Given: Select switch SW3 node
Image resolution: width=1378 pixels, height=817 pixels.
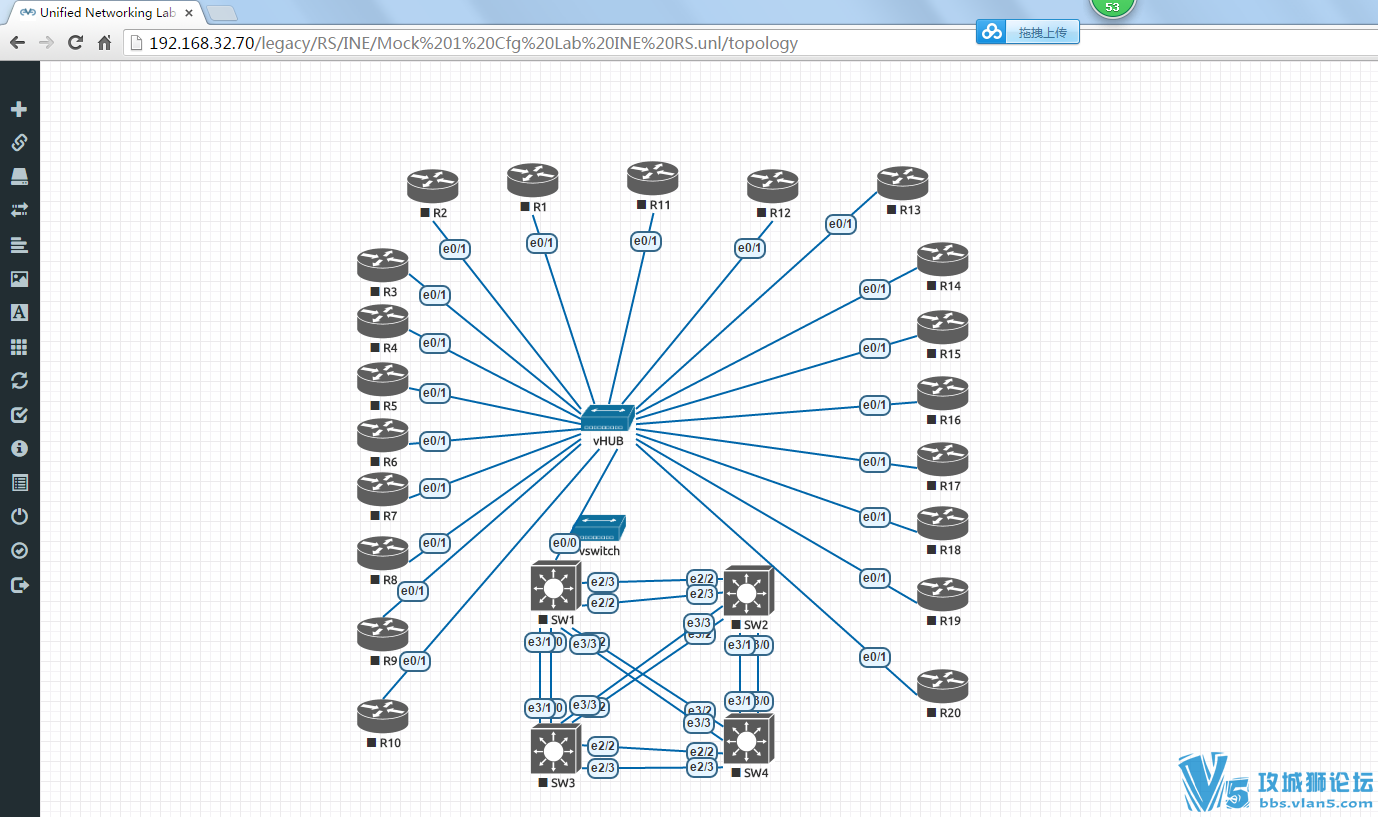Looking at the screenshot, I should (x=555, y=750).
